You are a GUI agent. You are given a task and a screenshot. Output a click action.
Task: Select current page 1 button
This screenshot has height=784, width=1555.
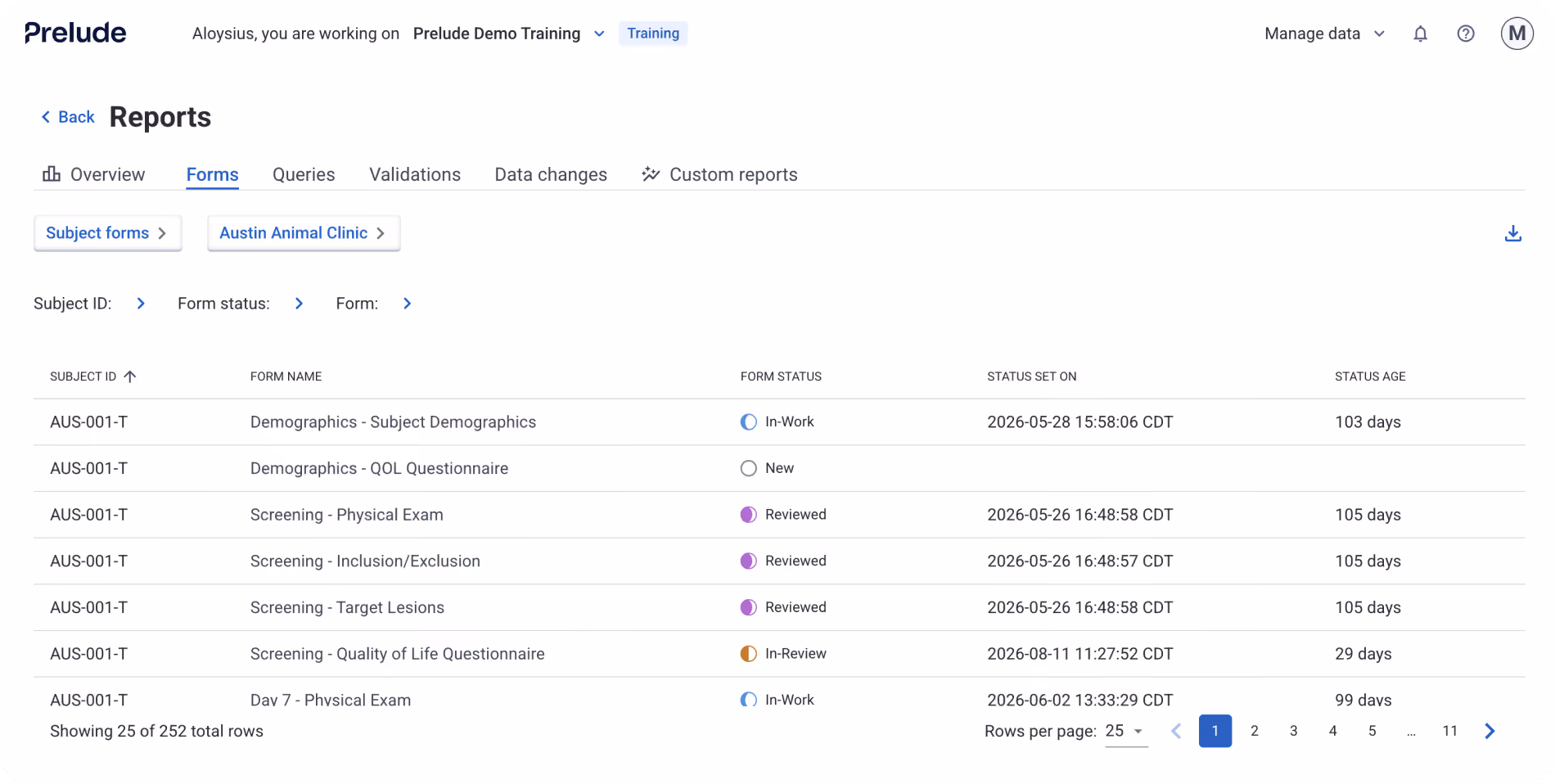(x=1215, y=731)
